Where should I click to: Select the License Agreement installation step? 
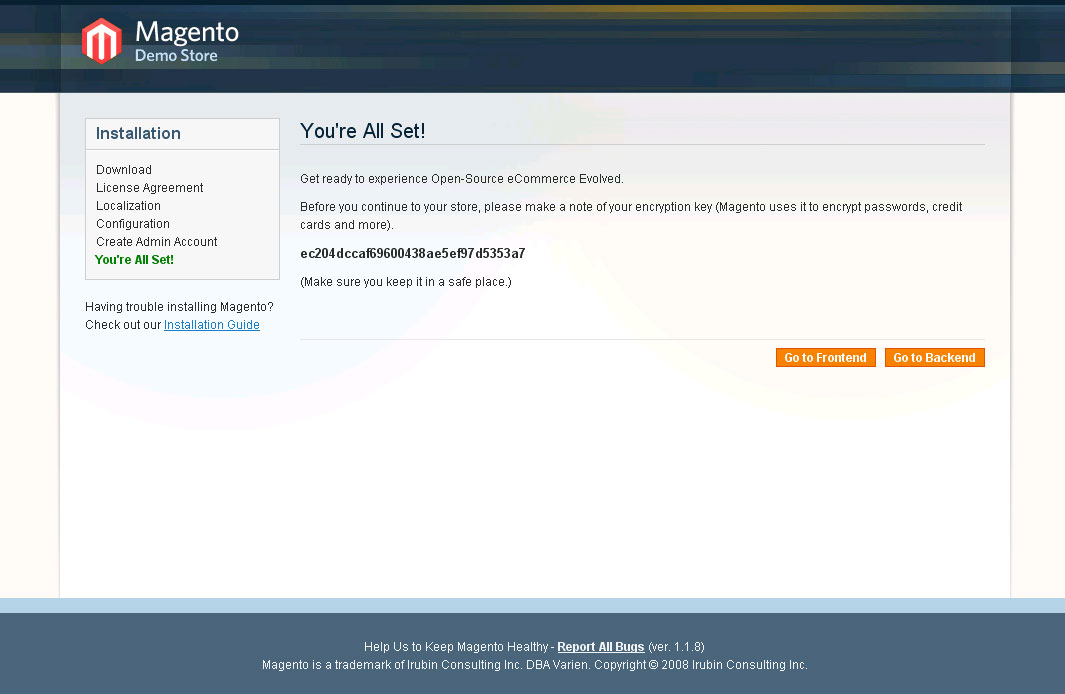pos(149,188)
